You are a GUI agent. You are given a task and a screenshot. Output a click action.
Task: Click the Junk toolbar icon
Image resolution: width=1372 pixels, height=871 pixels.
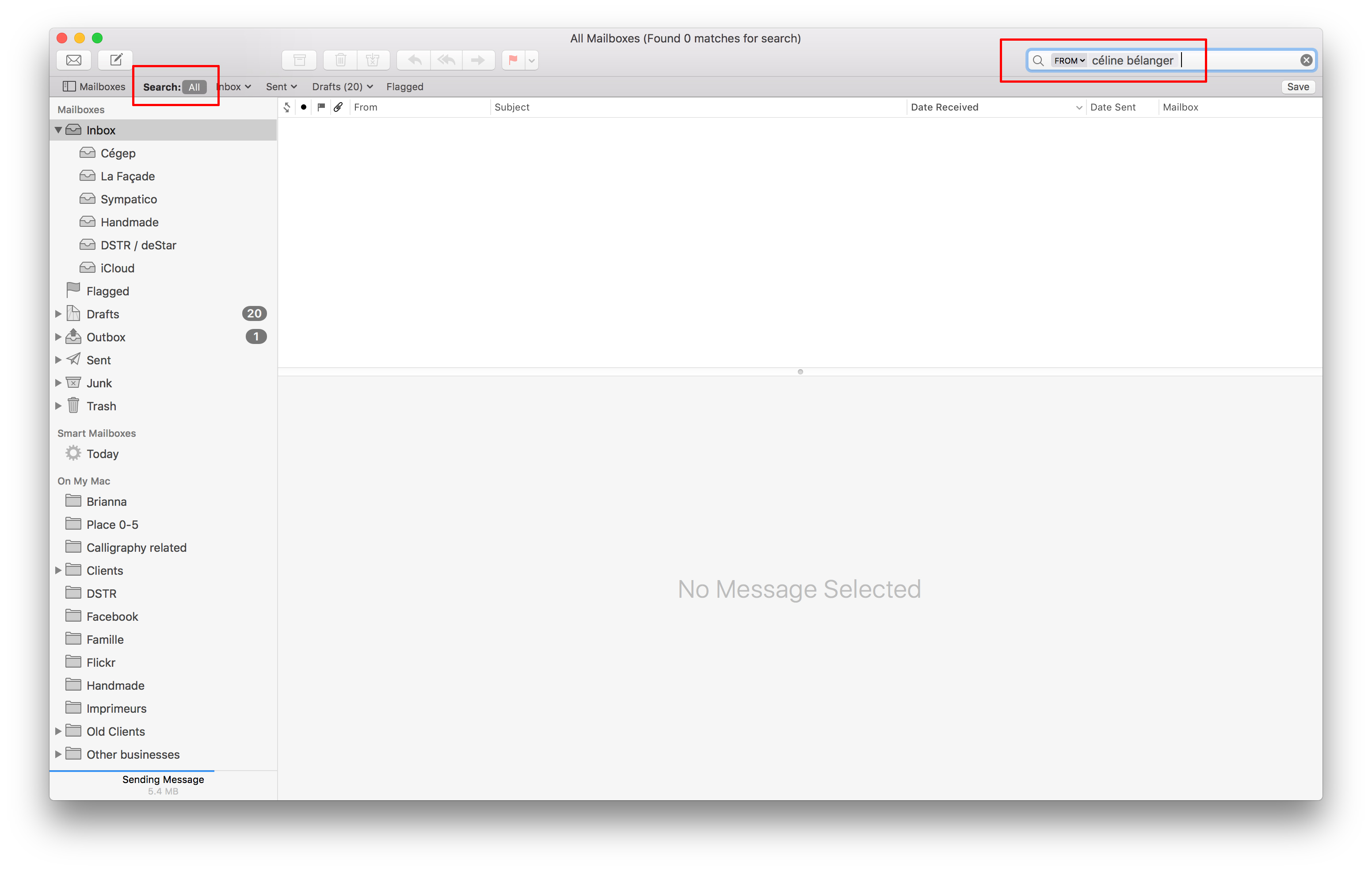pos(373,60)
